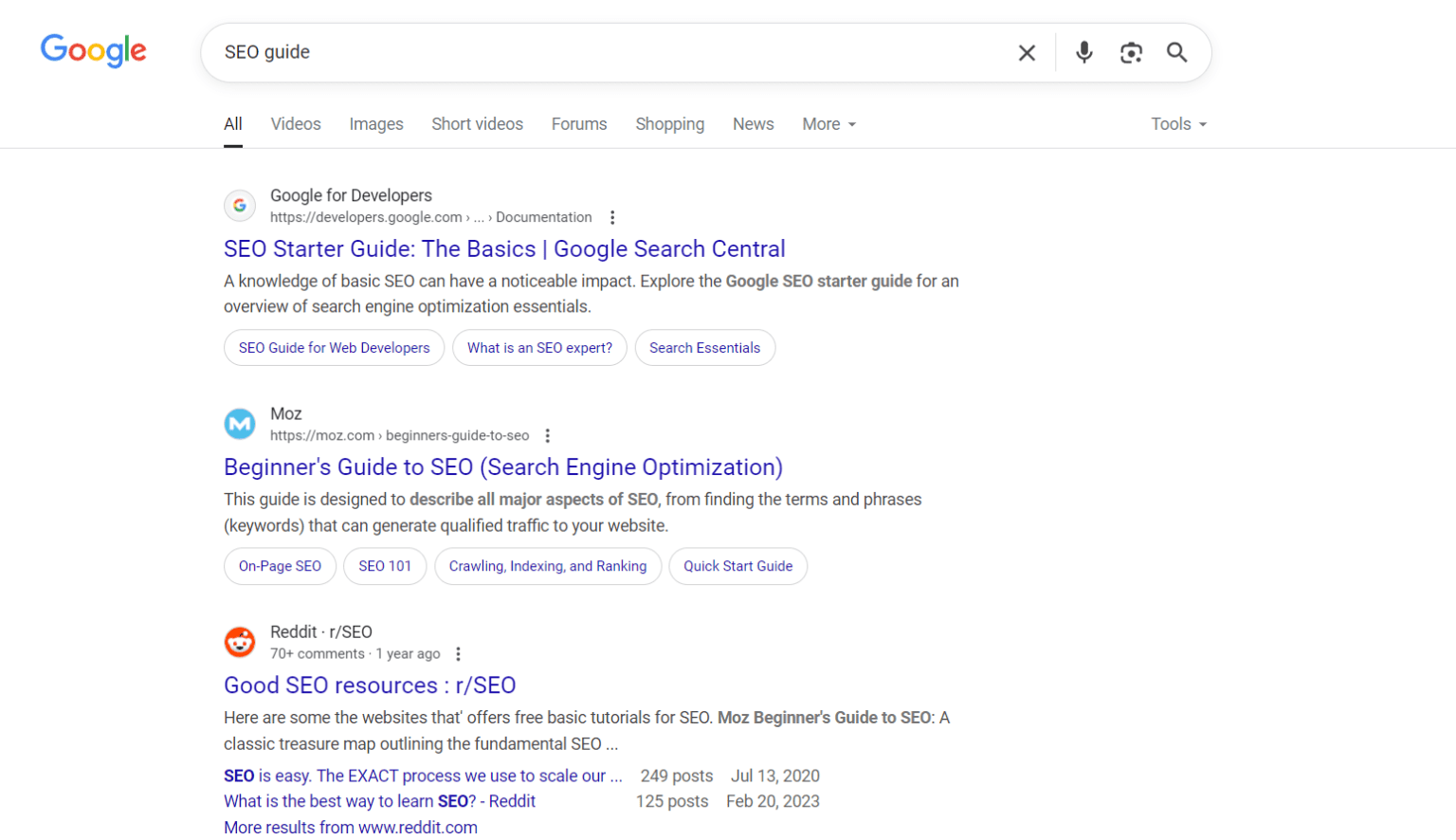Click the Reddit r/SEO favicon
Image resolution: width=1456 pixels, height=840 pixels.
[240, 642]
